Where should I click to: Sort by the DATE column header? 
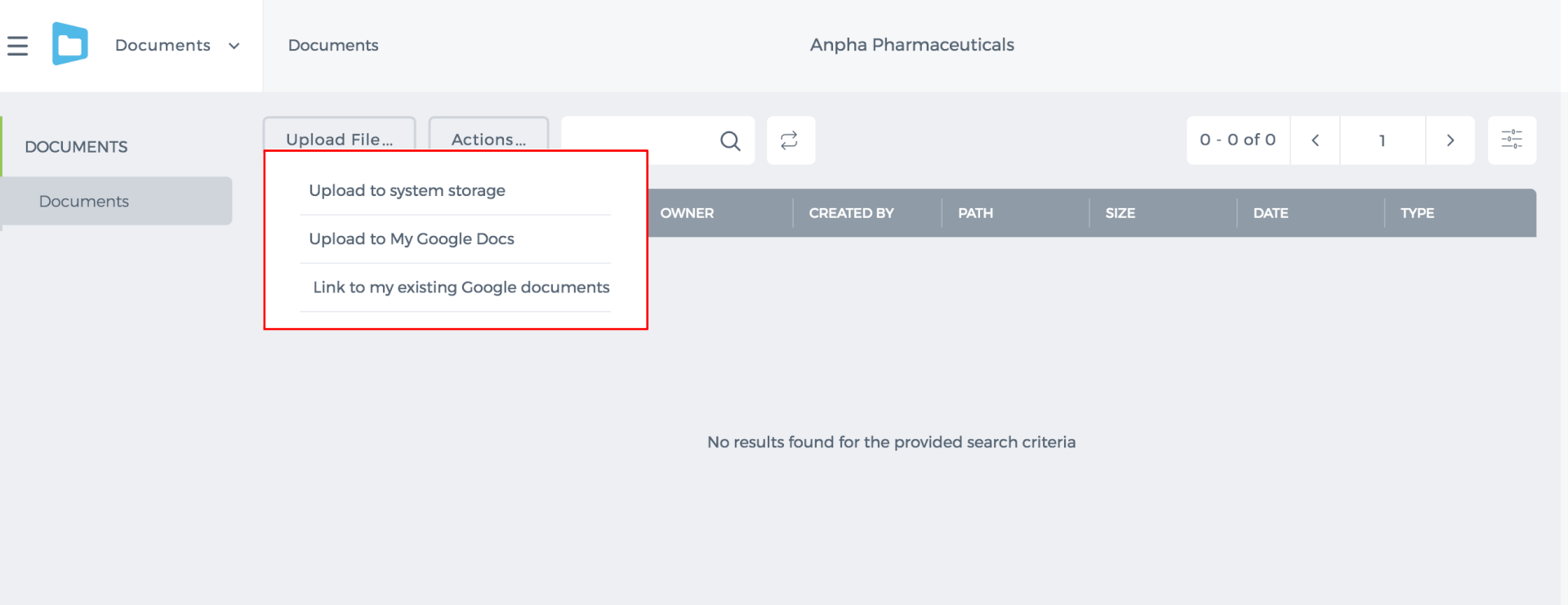[x=1271, y=213]
